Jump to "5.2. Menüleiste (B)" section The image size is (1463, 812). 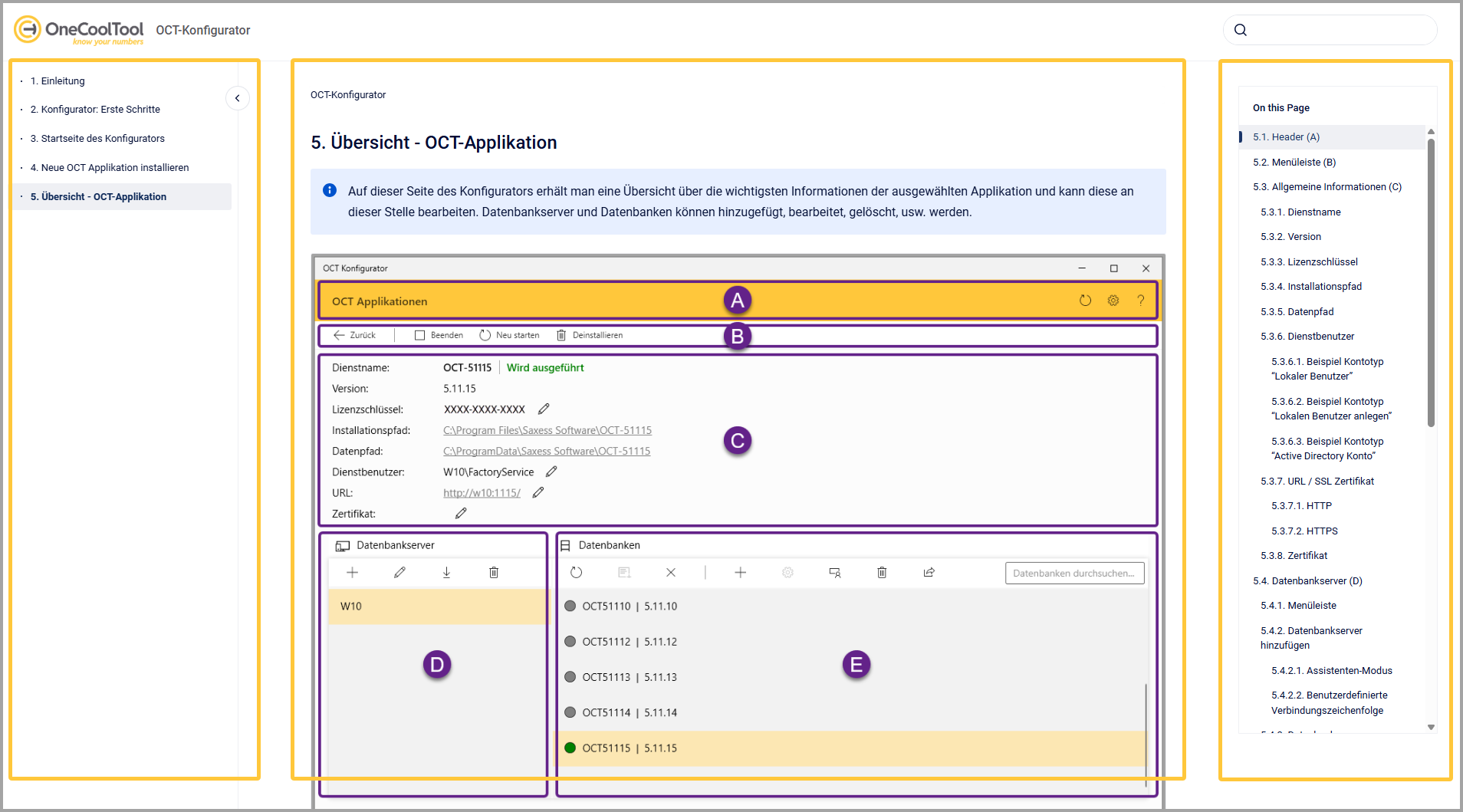click(x=1294, y=163)
